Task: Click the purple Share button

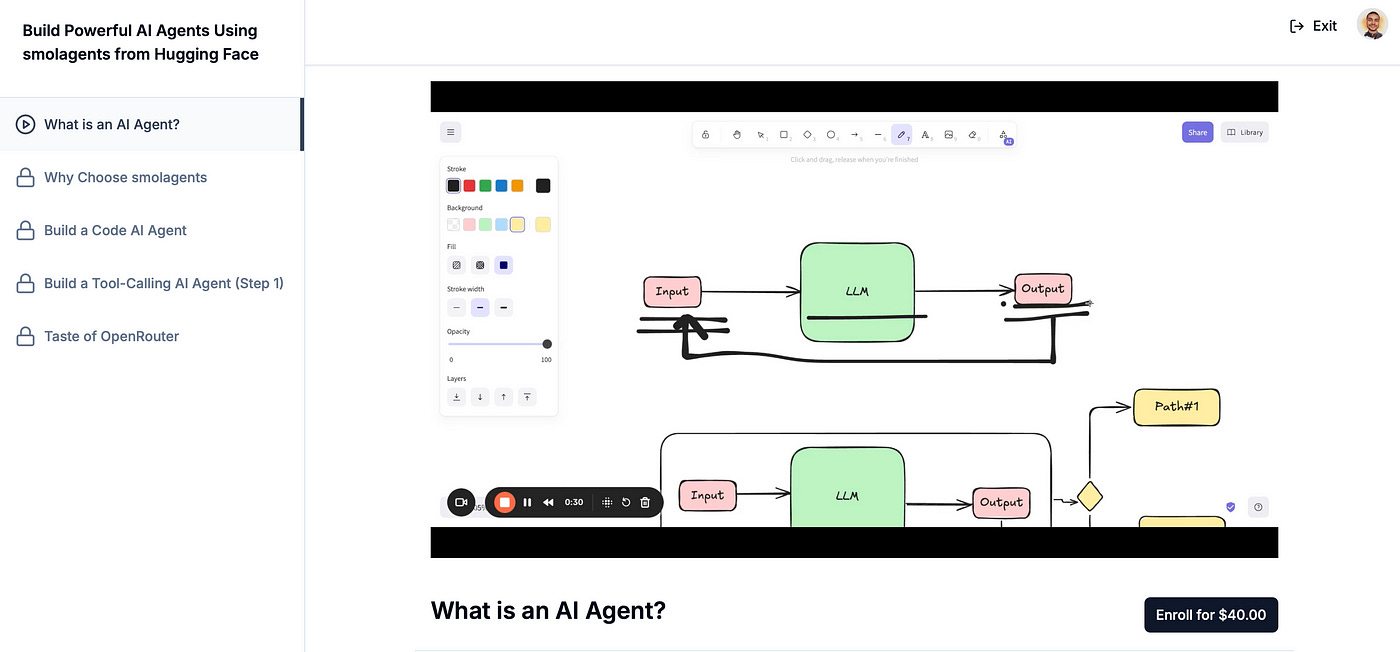Action: click(x=1197, y=132)
